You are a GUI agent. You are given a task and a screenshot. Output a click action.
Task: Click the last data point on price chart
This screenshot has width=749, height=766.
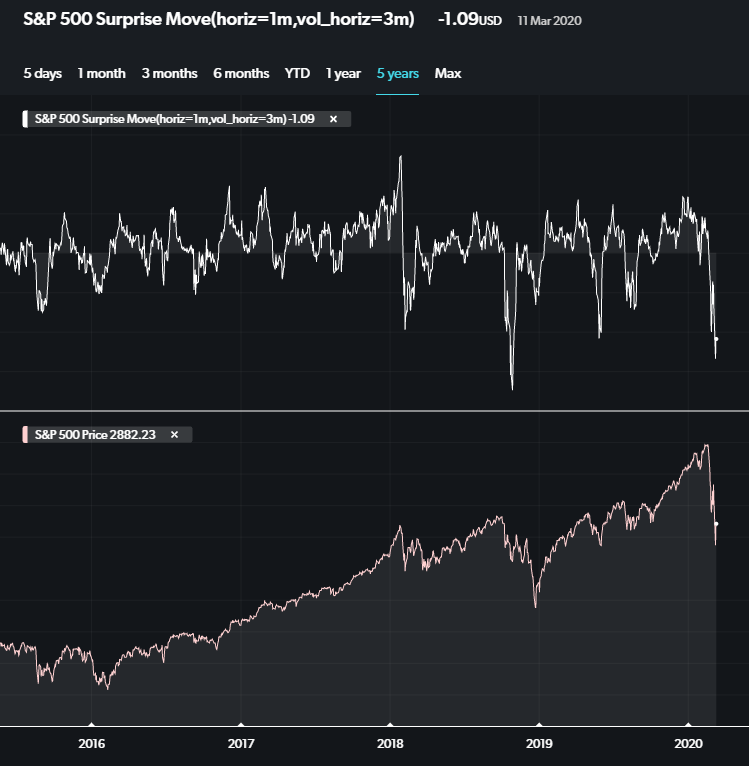coord(716,524)
